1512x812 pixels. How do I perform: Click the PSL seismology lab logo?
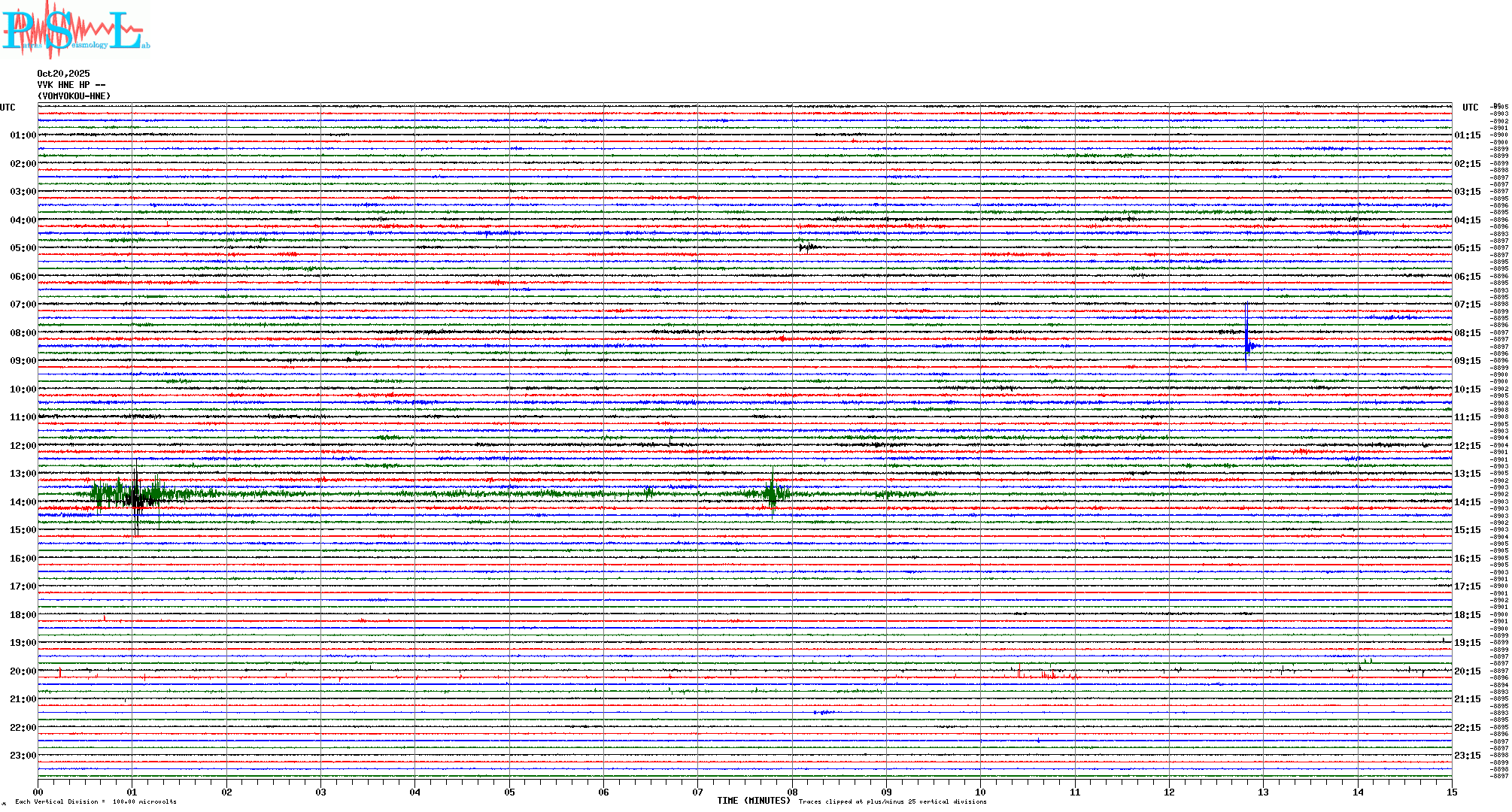click(x=75, y=30)
